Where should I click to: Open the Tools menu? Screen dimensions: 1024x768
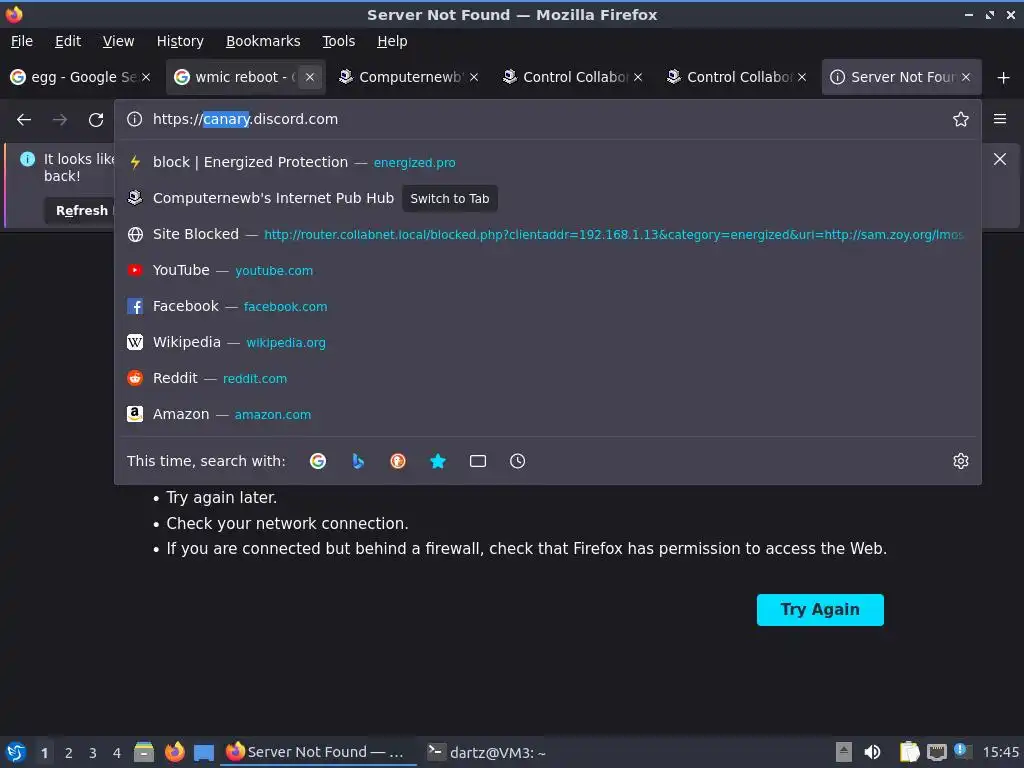338,41
